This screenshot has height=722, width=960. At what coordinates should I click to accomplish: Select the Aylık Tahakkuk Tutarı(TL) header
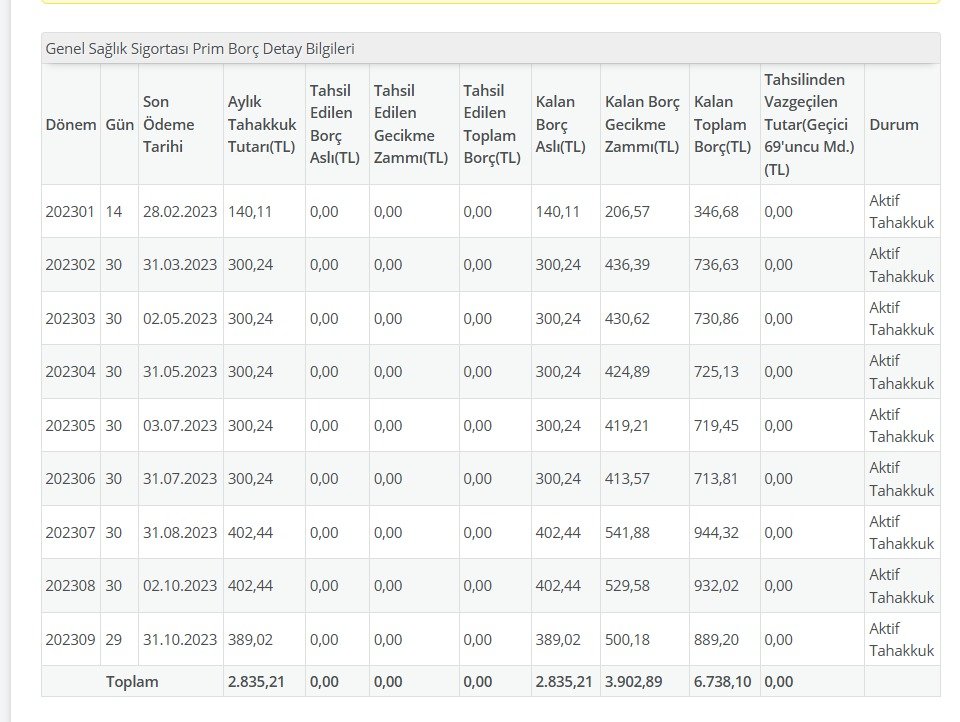pyautogui.click(x=263, y=125)
